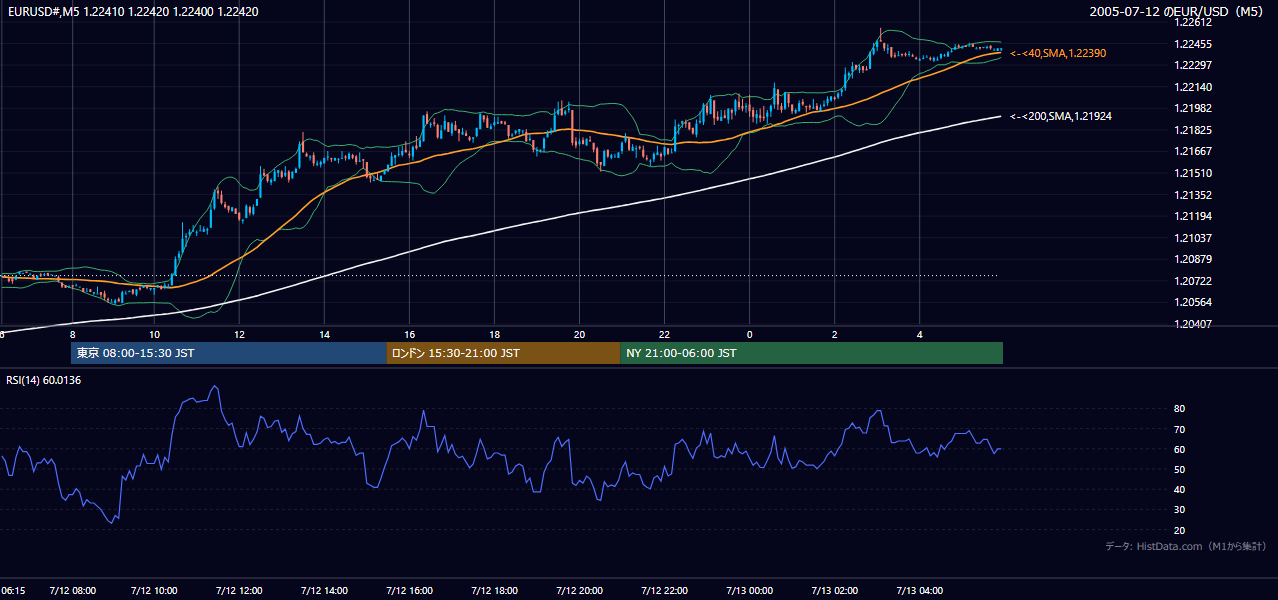The height and width of the screenshot is (600, 1278).
Task: Click price axis value 1.21667
Action: [1193, 151]
